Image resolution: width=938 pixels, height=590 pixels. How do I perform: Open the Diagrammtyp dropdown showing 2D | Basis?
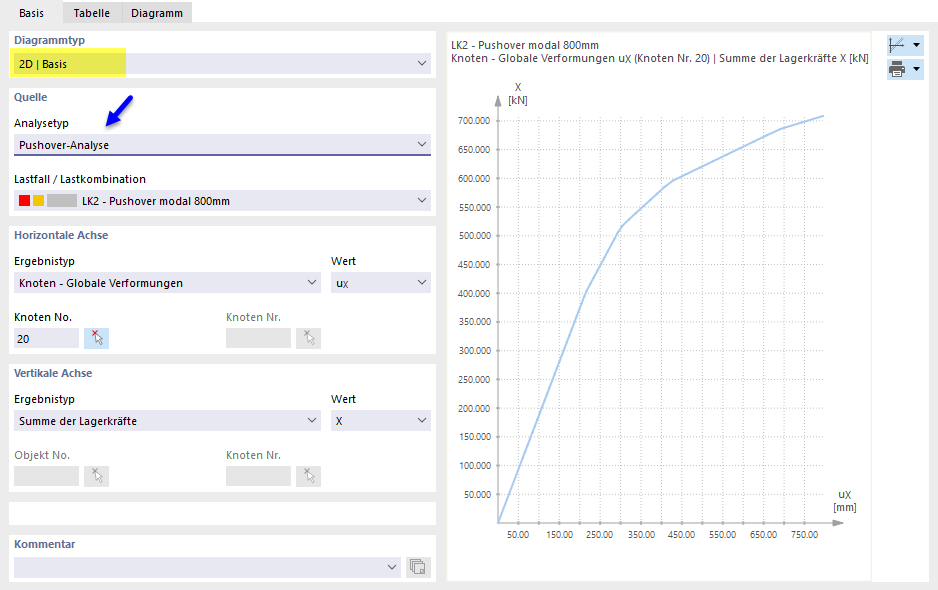point(222,63)
